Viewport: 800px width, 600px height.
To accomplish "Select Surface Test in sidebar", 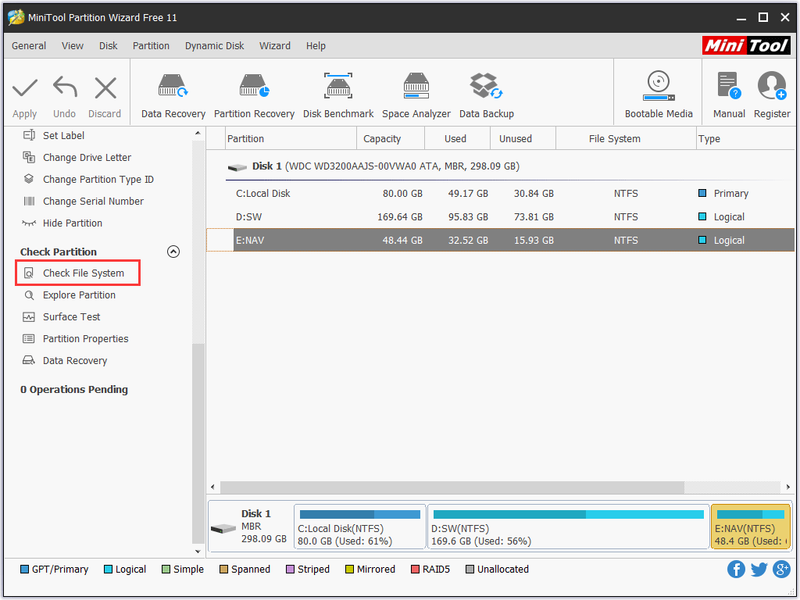I will pos(71,317).
